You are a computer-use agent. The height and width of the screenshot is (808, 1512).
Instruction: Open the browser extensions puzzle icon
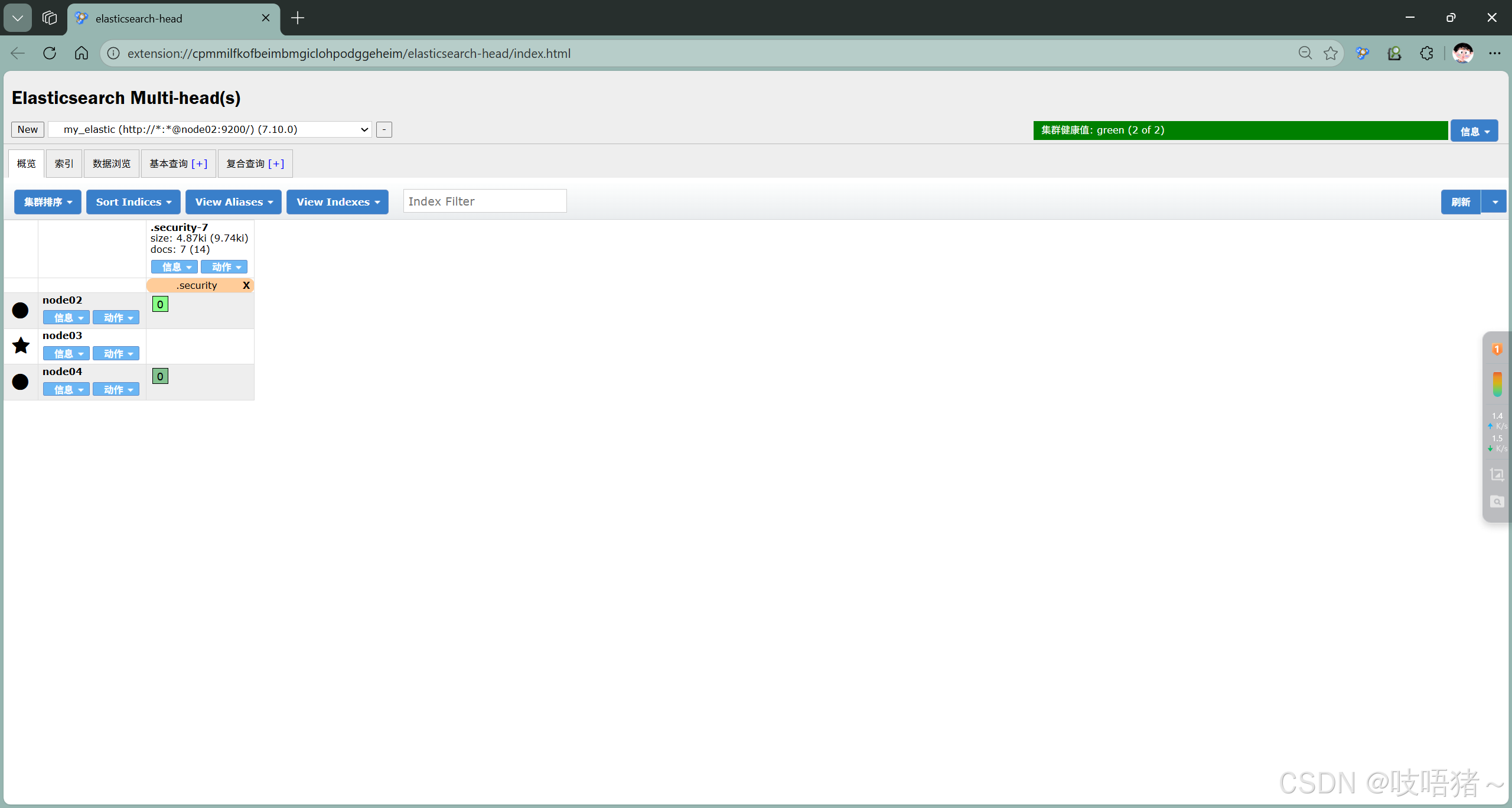tap(1426, 53)
